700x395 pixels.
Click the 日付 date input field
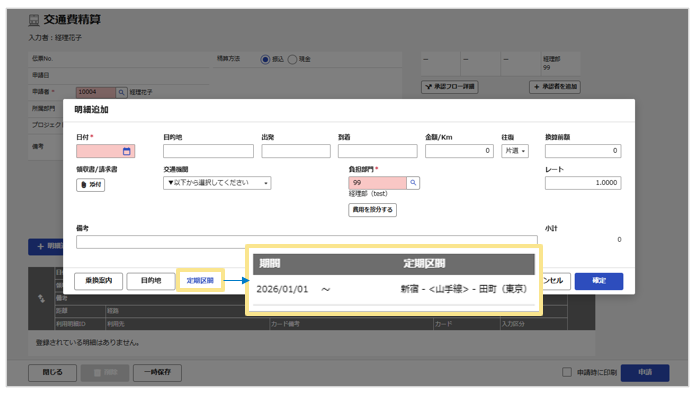(105, 151)
